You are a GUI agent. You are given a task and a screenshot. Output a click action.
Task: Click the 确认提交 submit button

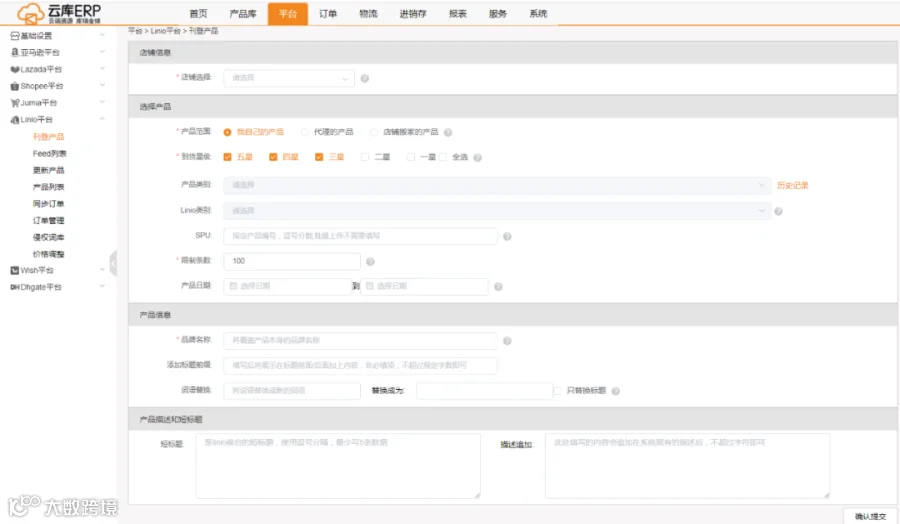point(870,517)
